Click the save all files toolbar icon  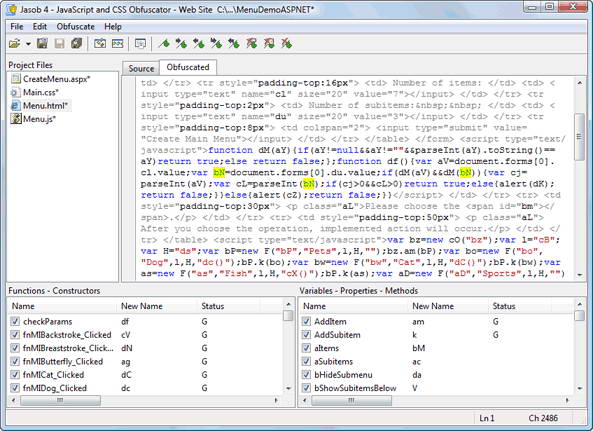pyautogui.click(x=76, y=44)
